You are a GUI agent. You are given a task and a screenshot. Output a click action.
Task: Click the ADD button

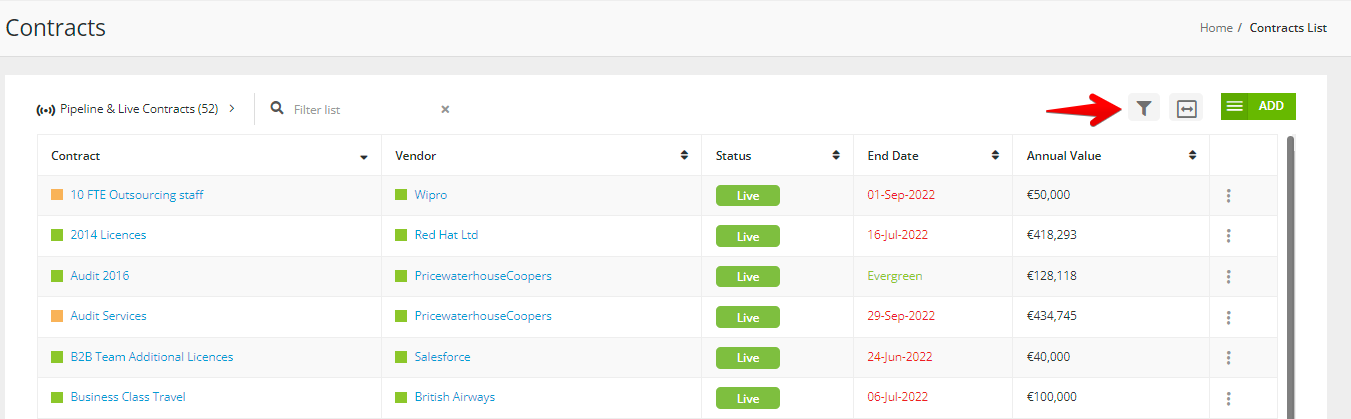coord(1272,106)
